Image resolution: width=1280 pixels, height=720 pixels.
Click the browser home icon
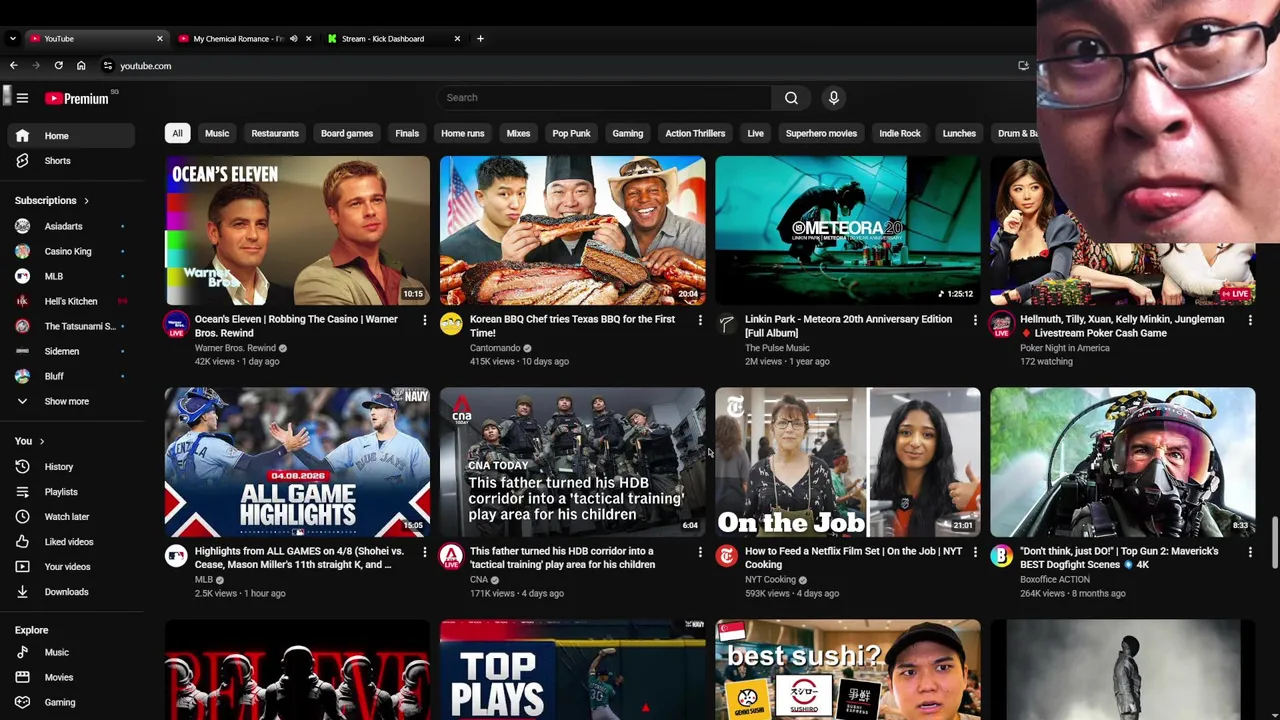[x=81, y=66]
